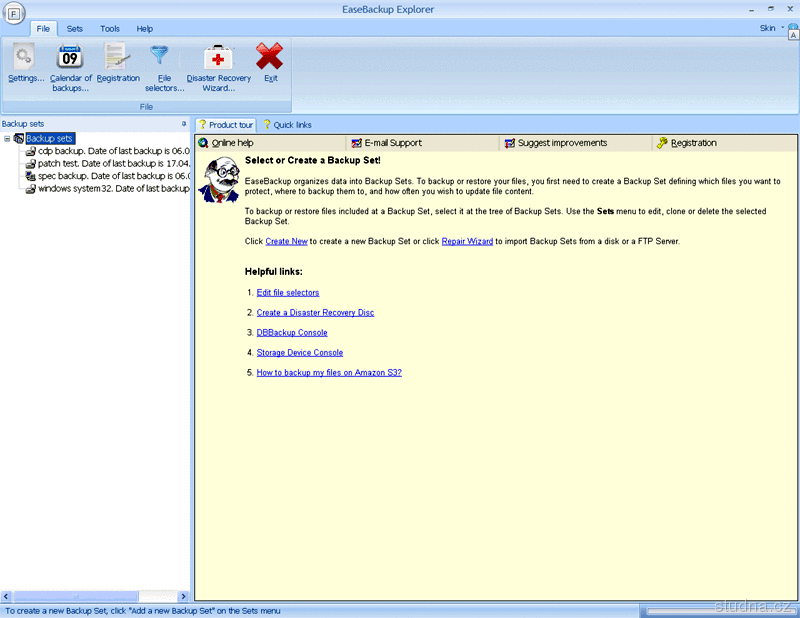800x618 pixels.
Task: Follow the Repair Wizard link
Action: 467,241
